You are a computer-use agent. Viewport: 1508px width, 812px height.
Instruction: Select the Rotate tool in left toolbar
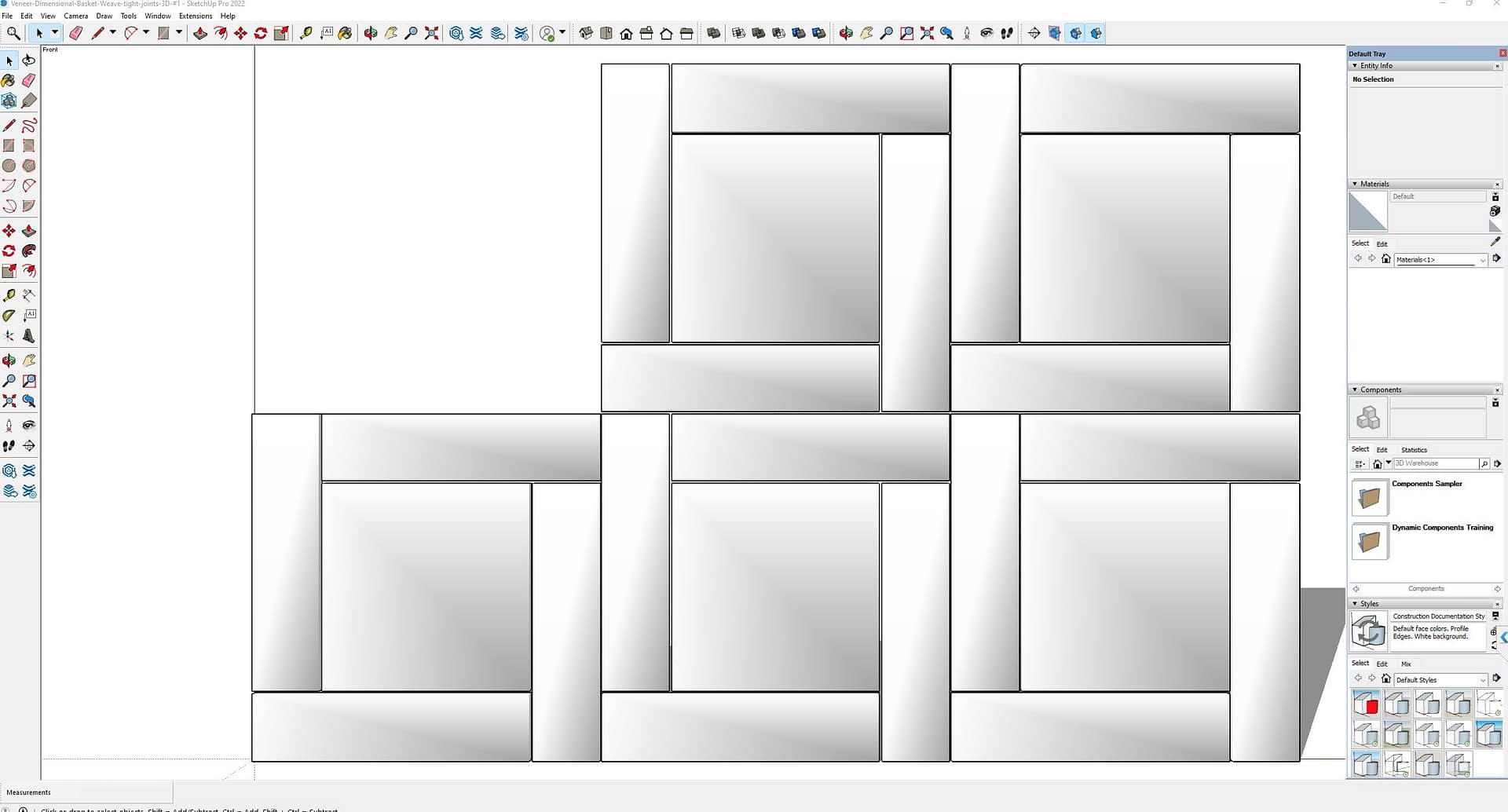coord(9,251)
